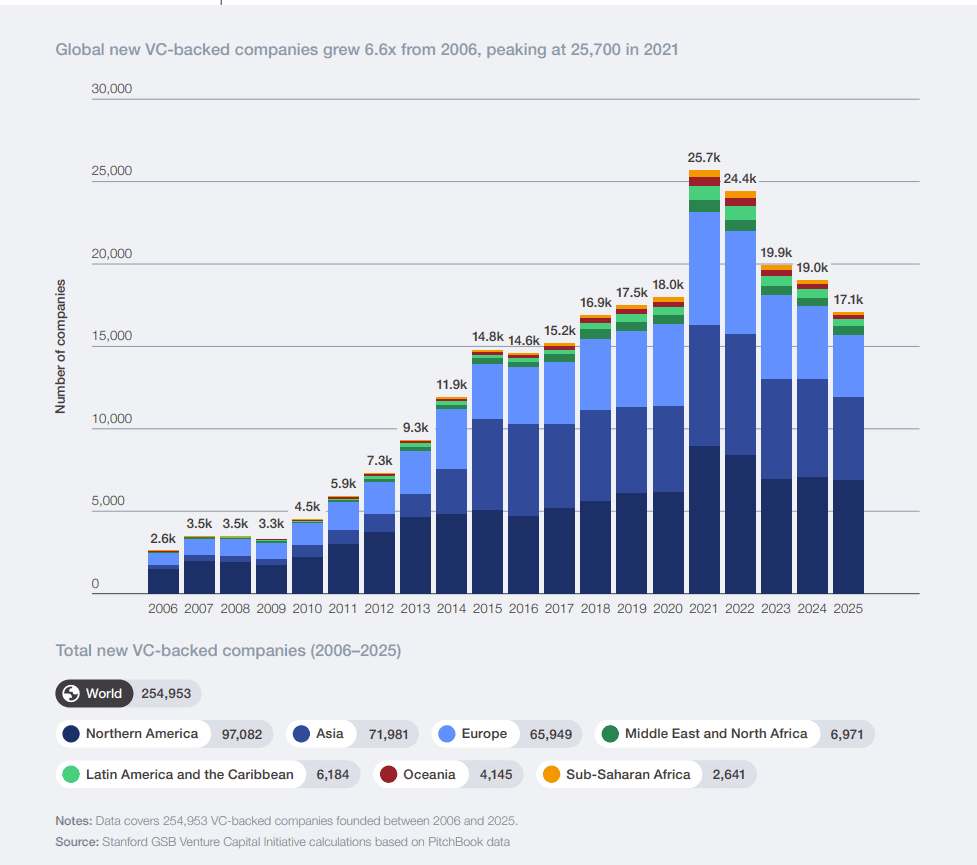Click the 2024 x-axis year label
Viewport: 977px width, 865px height.
click(812, 609)
